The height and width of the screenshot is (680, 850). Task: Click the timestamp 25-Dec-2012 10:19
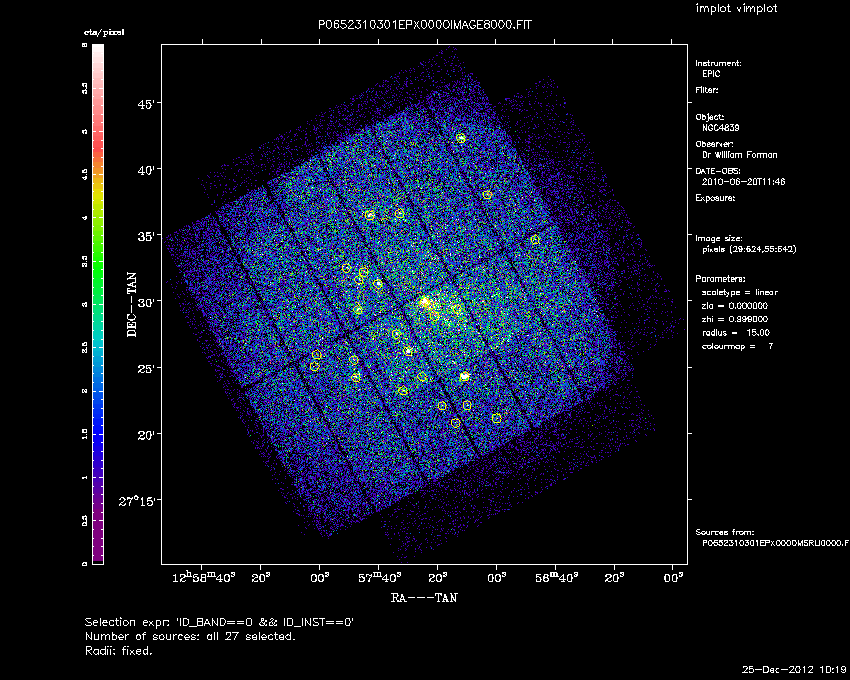pos(794,669)
